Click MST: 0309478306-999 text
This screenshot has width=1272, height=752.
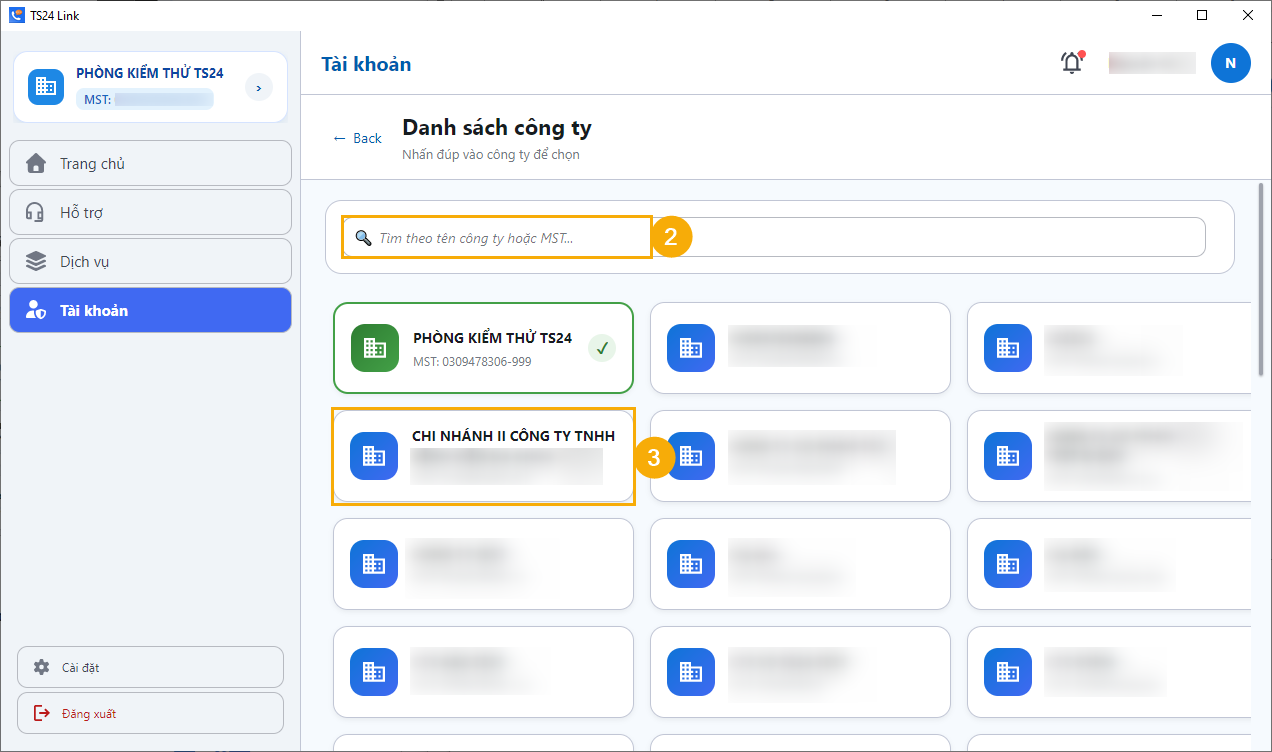pos(472,361)
